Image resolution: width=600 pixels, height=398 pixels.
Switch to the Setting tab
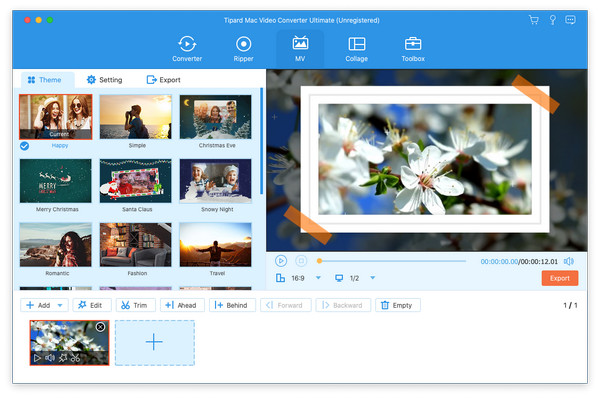104,80
